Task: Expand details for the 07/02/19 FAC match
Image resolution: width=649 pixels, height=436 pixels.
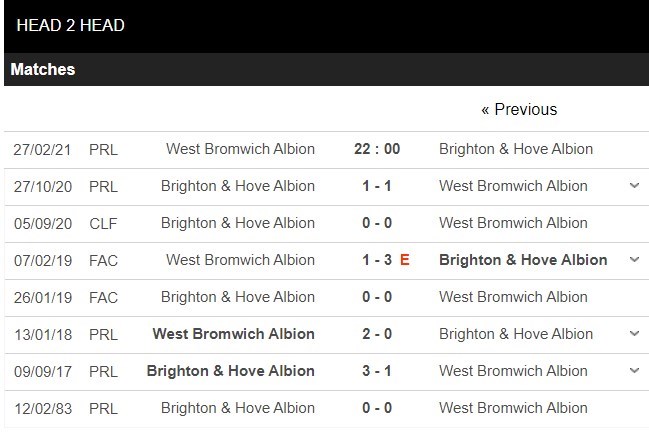Action: click(x=634, y=260)
